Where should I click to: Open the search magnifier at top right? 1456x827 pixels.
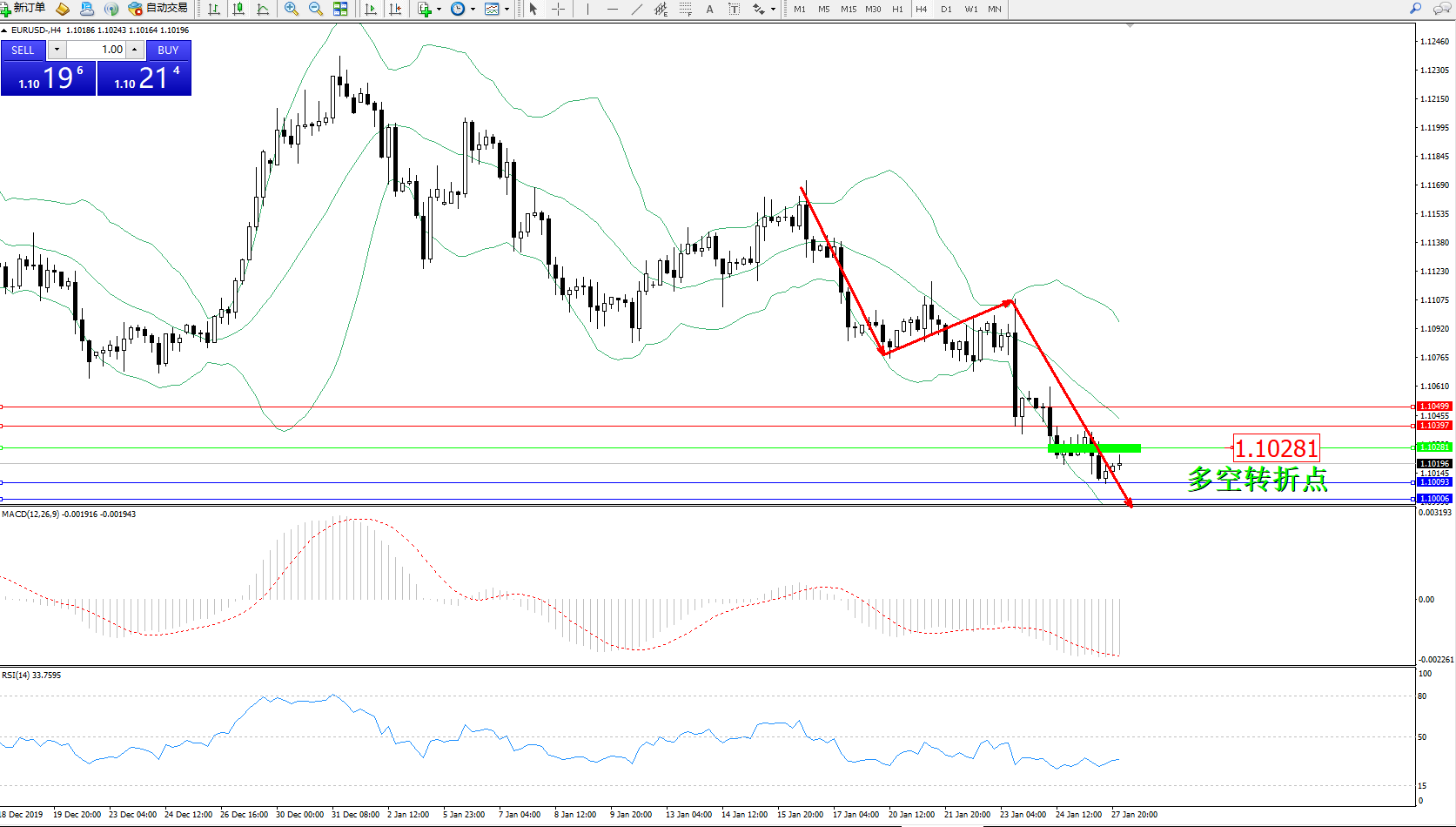[x=1415, y=9]
